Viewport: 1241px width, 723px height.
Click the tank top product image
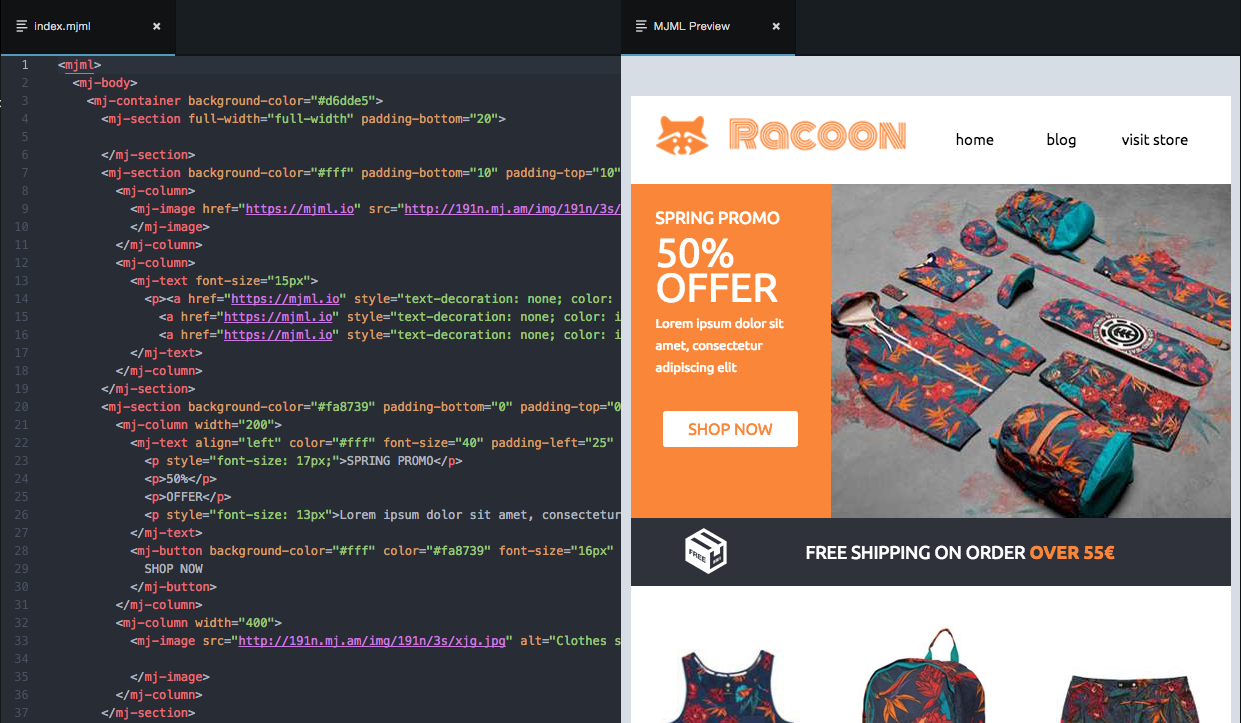pos(731,686)
